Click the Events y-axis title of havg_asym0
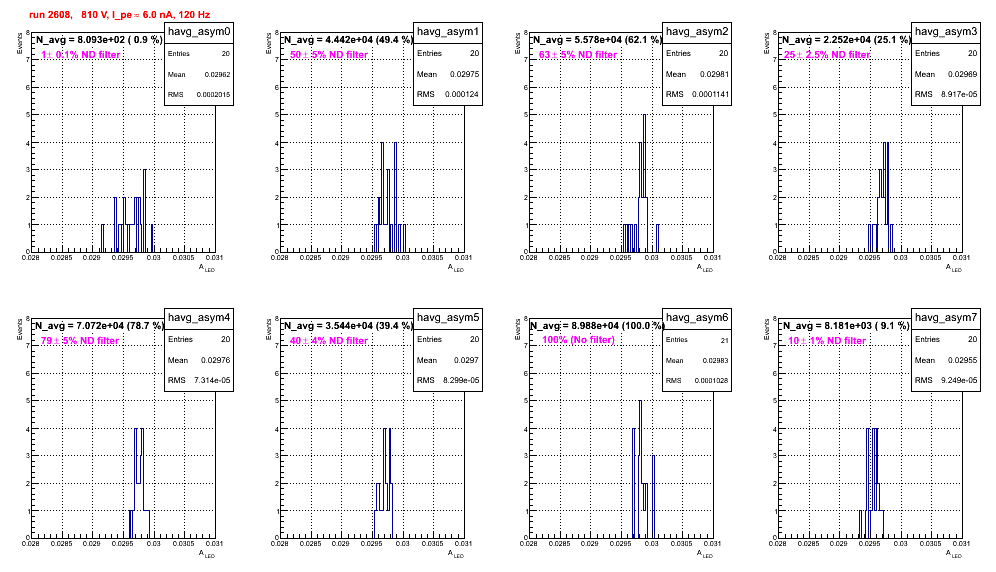This screenshot has height=572, width=996. 19,43
